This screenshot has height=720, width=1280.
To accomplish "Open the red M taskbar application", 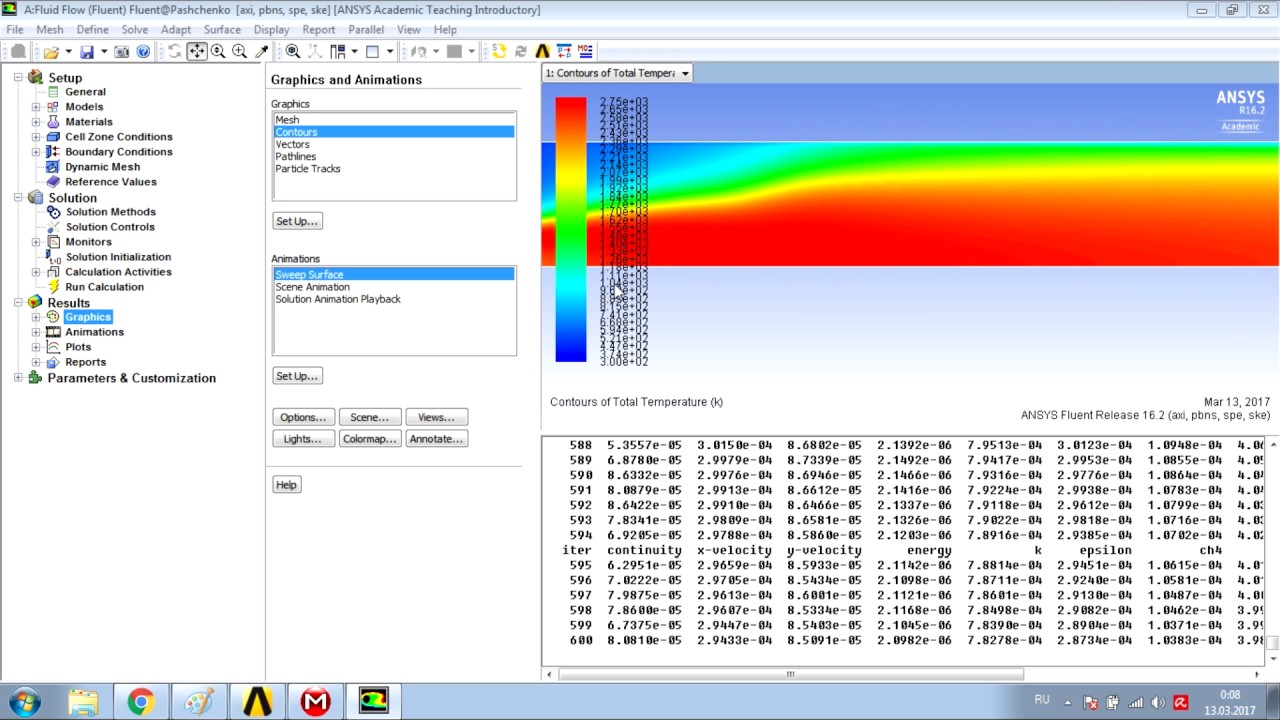I will click(315, 702).
